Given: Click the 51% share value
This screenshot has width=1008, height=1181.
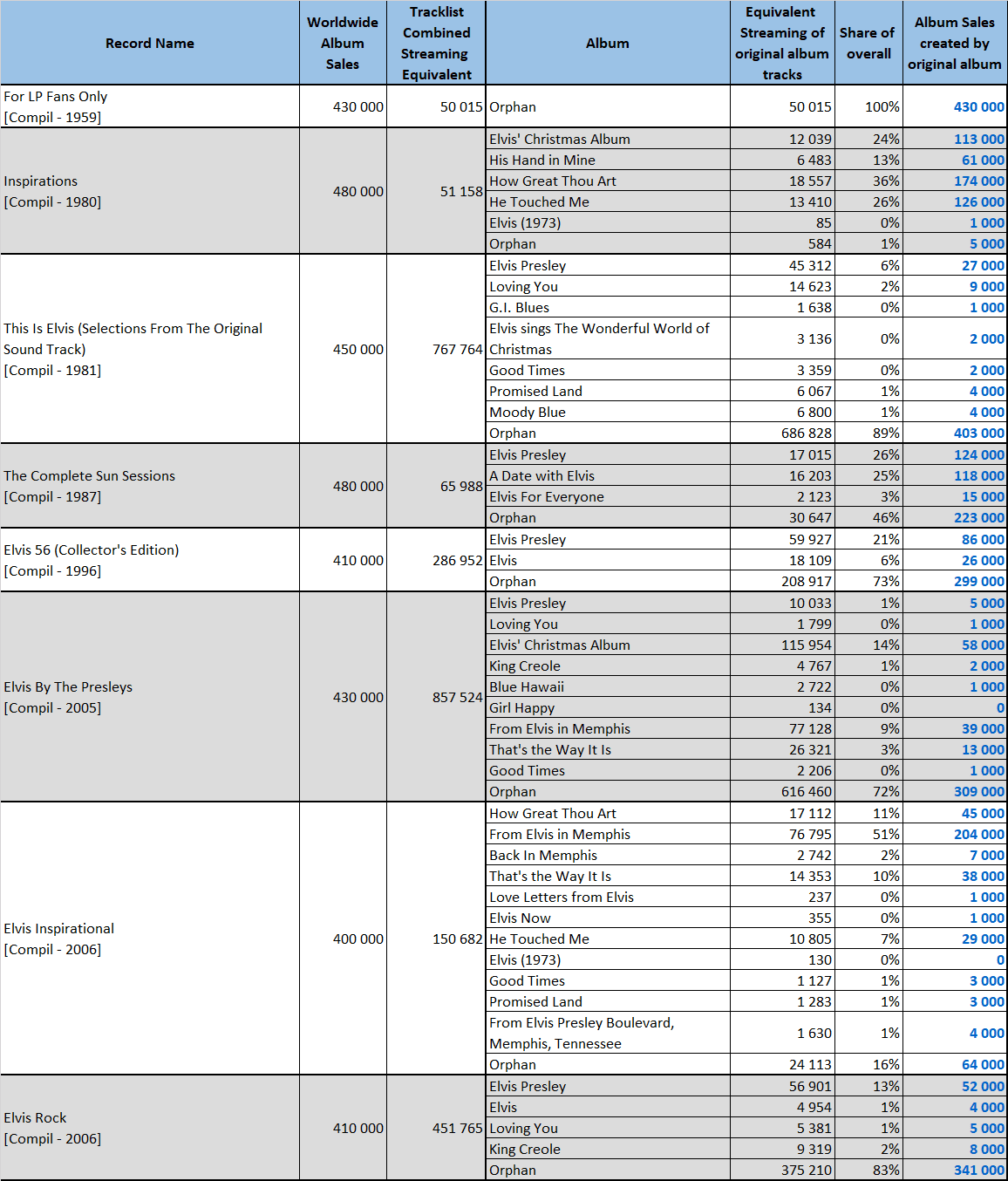Looking at the screenshot, I should tap(868, 834).
